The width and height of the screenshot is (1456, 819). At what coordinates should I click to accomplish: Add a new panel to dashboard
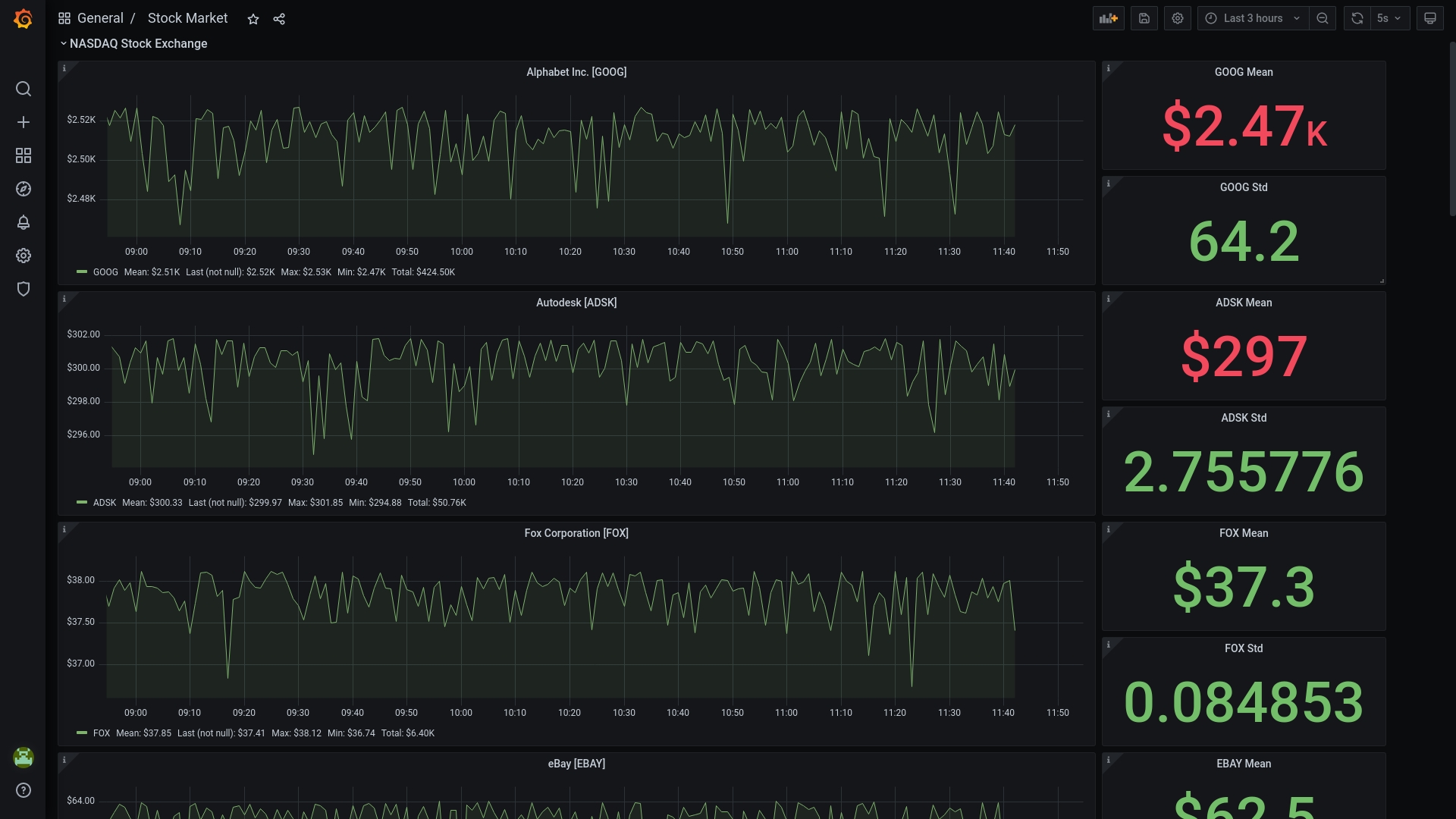(1108, 18)
